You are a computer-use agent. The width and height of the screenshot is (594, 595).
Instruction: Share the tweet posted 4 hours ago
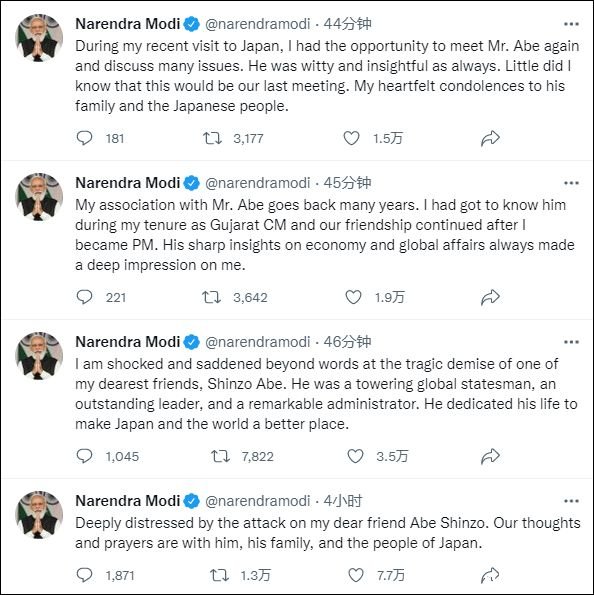coord(490,575)
